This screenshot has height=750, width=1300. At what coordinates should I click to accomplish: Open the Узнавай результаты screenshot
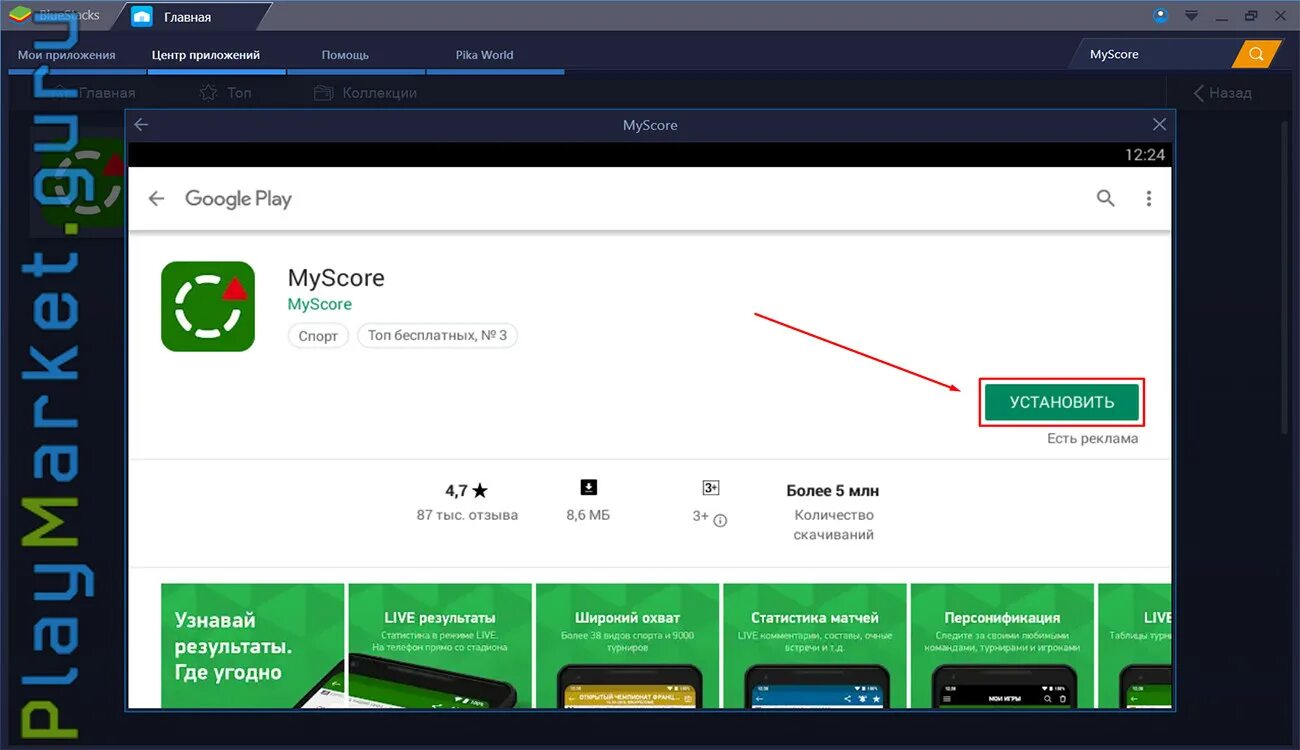(x=253, y=645)
